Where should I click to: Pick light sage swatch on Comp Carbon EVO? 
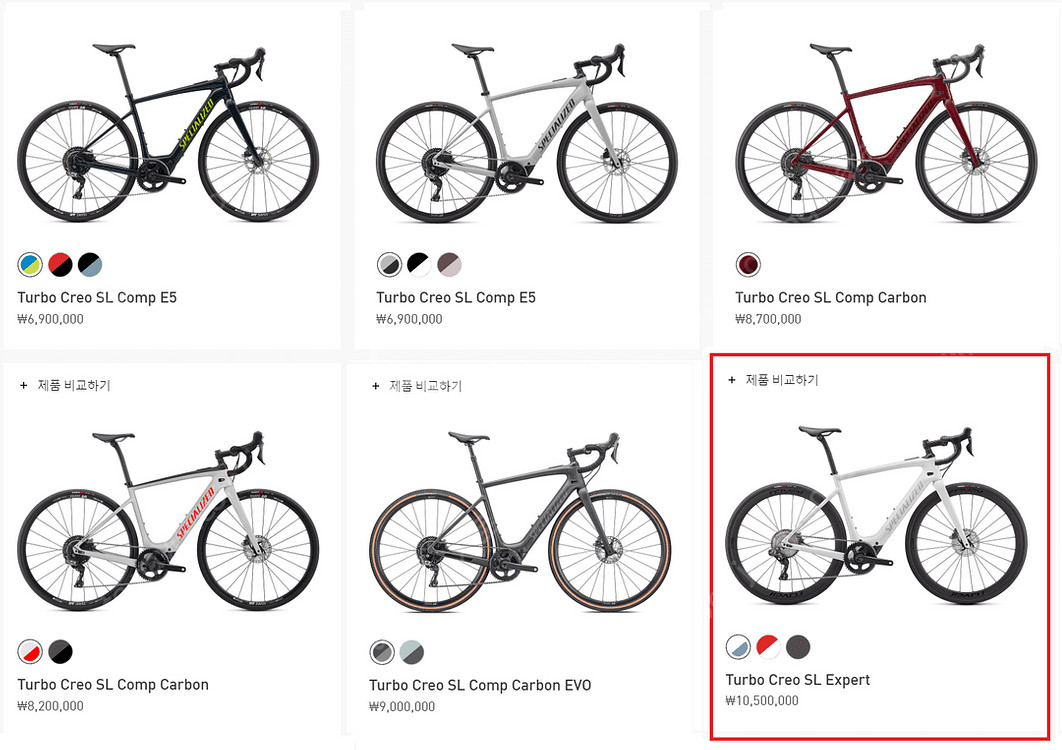[x=412, y=652]
